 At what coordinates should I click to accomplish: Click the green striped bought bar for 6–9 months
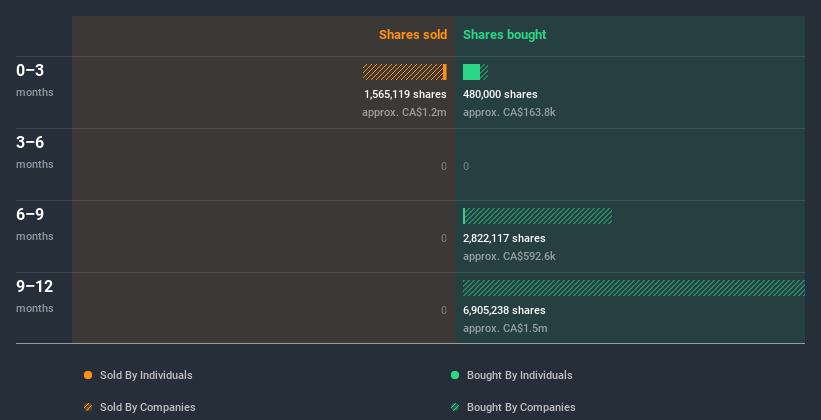538,216
